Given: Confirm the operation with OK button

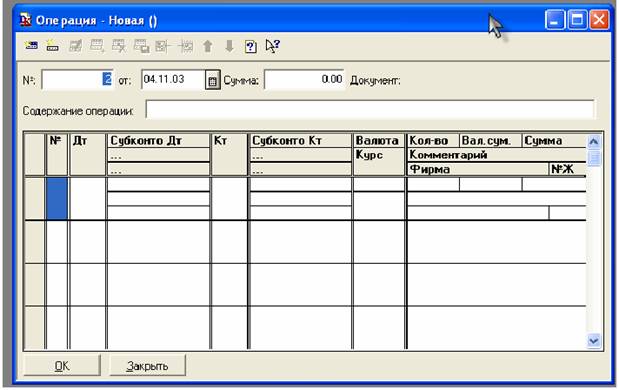Looking at the screenshot, I should (62, 366).
